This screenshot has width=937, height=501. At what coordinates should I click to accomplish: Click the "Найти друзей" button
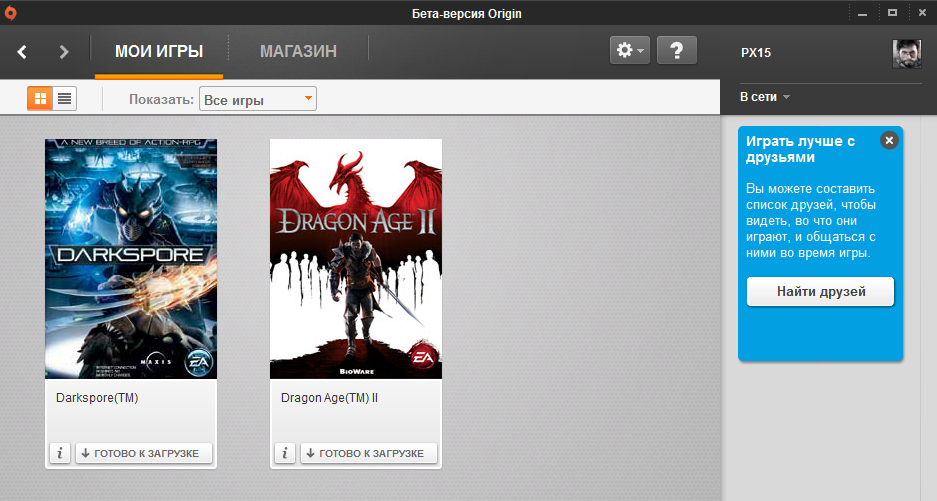[x=820, y=292]
